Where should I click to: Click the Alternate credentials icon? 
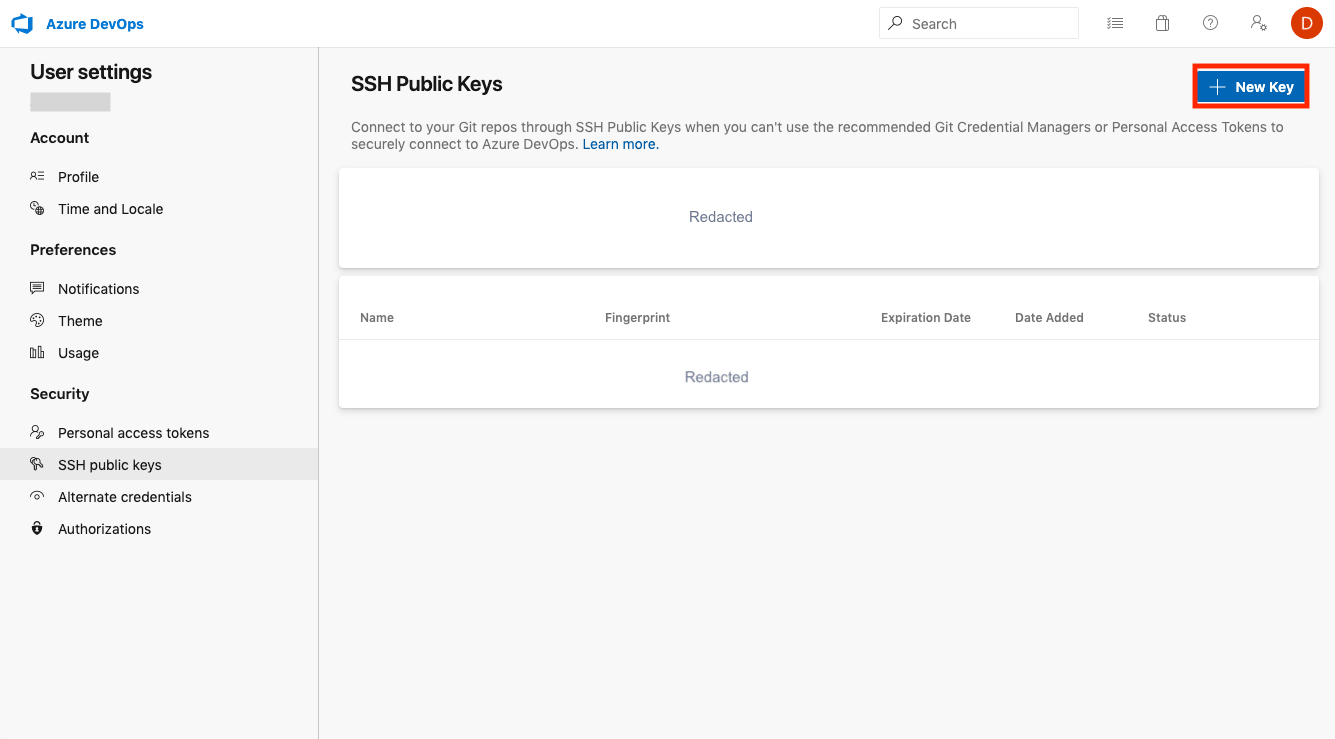pyautogui.click(x=37, y=496)
